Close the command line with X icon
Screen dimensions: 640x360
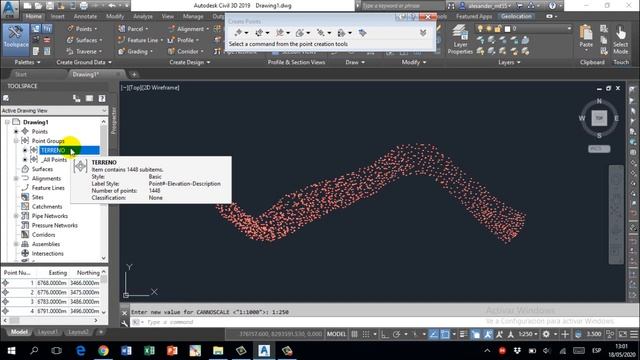point(124,313)
